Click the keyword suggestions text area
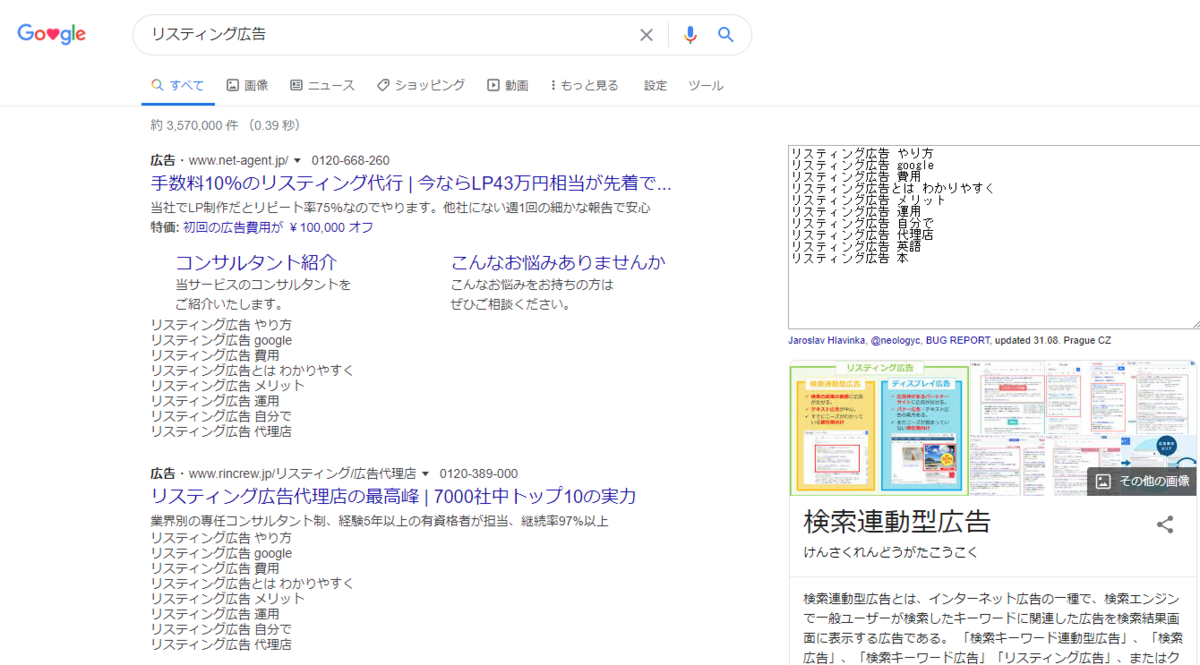The image size is (1200, 665). tap(994, 237)
